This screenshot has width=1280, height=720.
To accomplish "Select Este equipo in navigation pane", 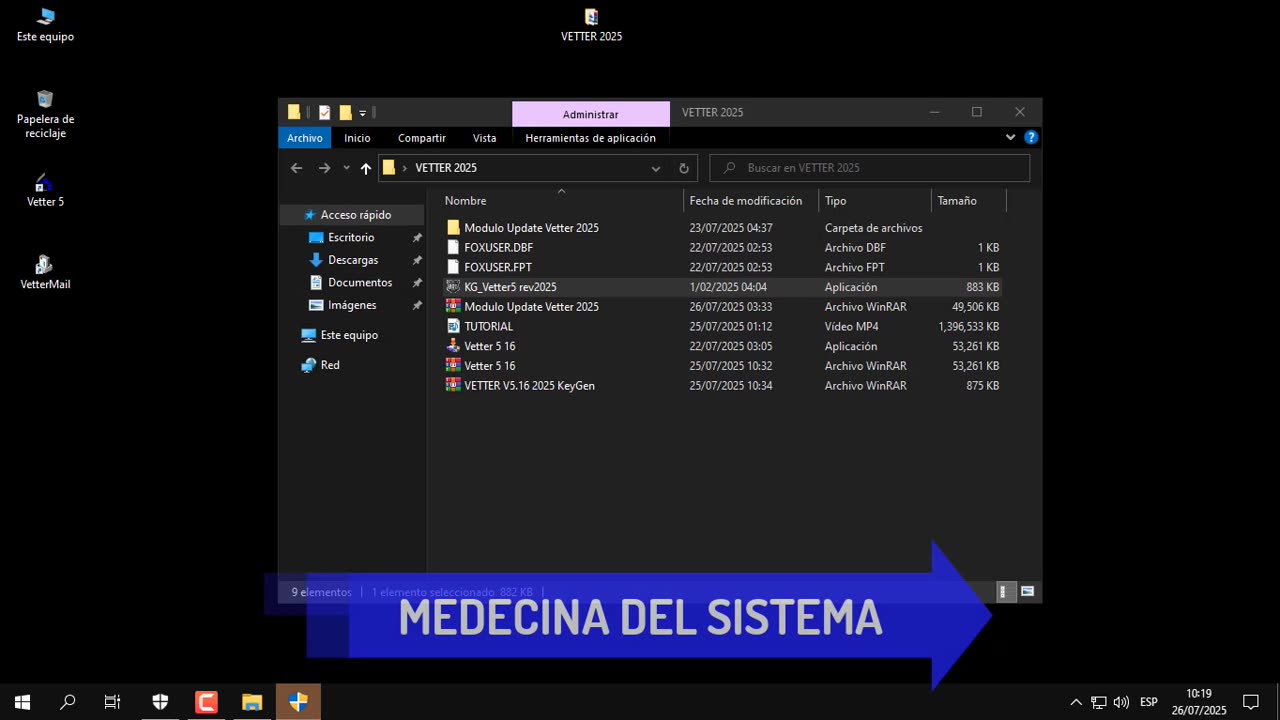I will [349, 335].
